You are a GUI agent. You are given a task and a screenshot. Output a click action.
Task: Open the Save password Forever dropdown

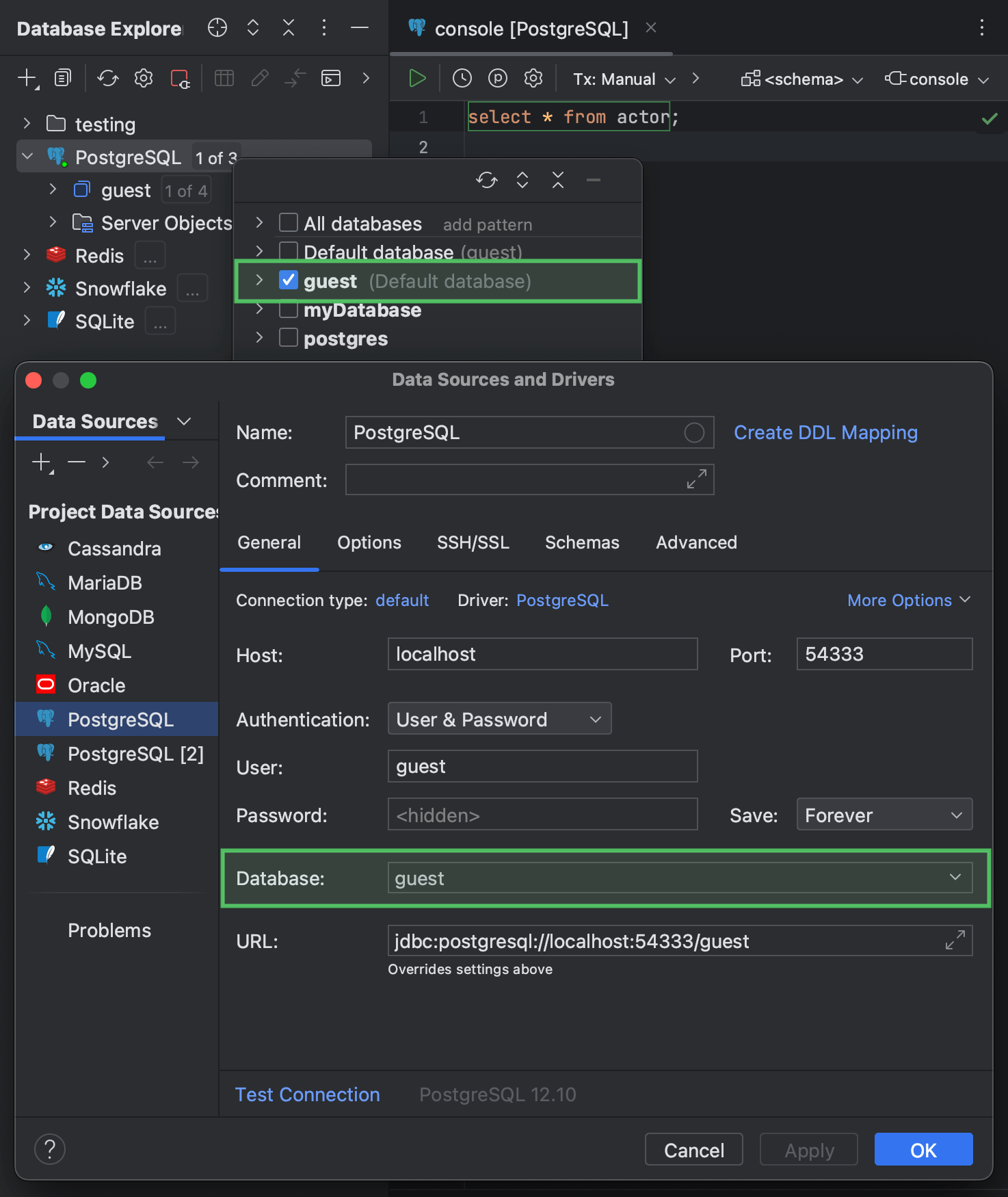[x=884, y=815]
